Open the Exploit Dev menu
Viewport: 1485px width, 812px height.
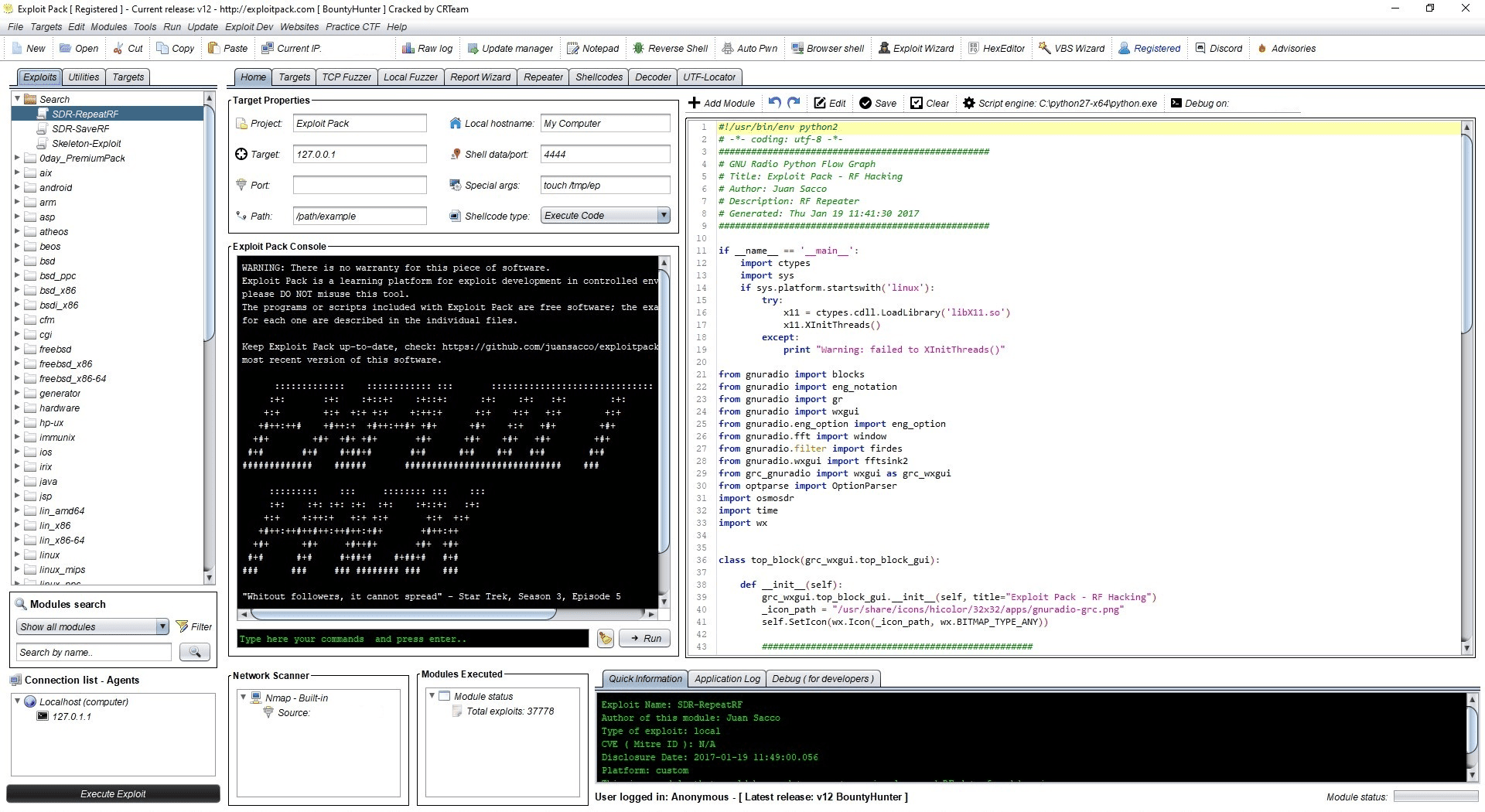[249, 26]
